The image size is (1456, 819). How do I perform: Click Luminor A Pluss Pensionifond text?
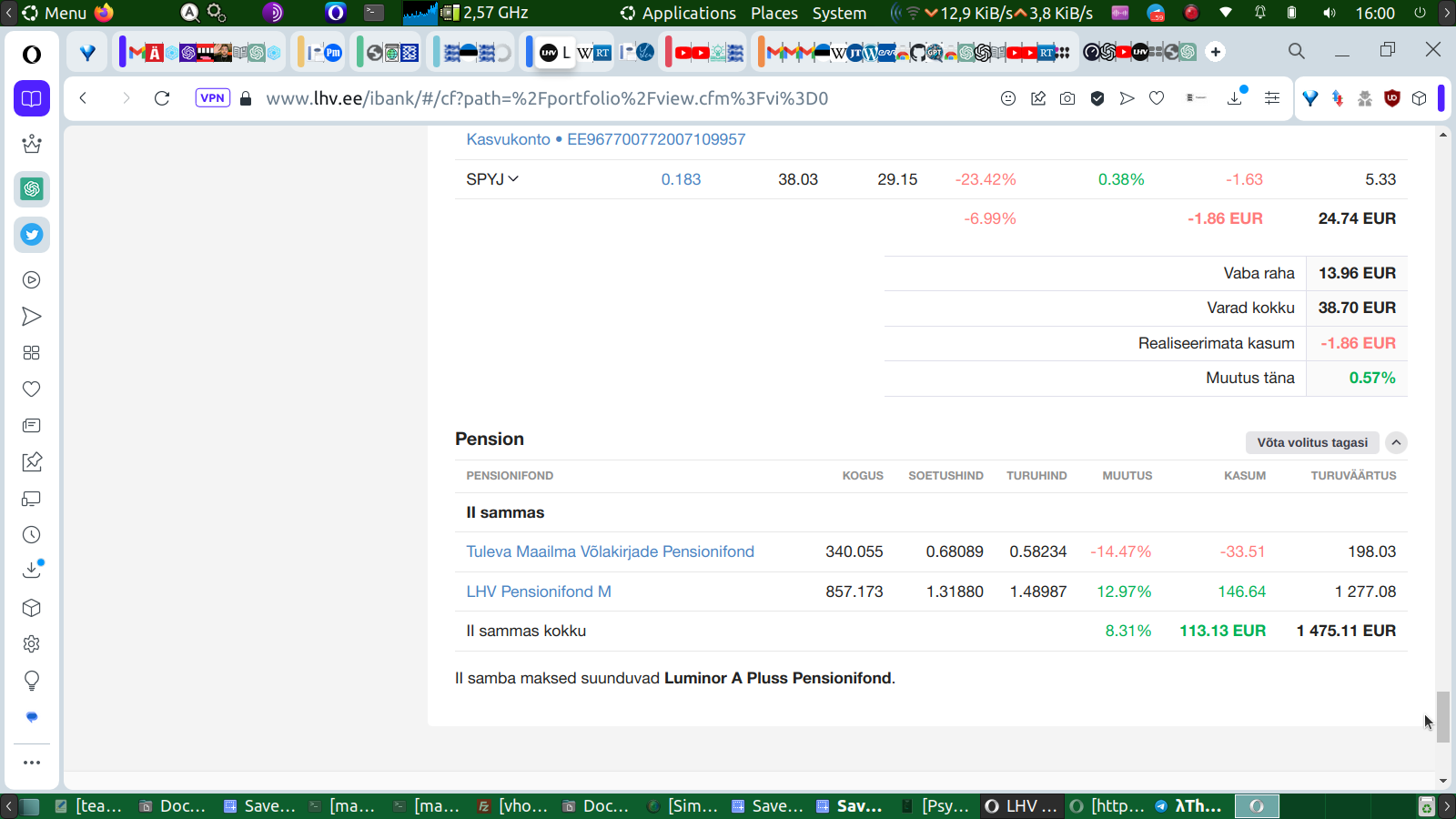pos(778,678)
